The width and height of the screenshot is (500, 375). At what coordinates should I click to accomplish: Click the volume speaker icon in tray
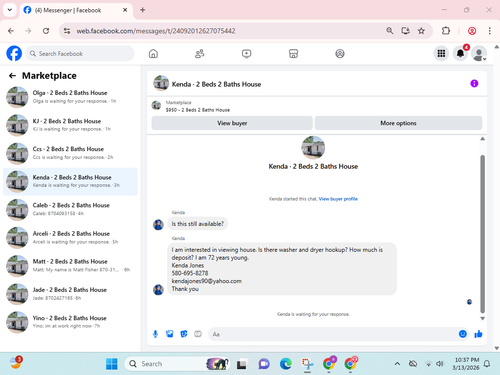[440, 364]
